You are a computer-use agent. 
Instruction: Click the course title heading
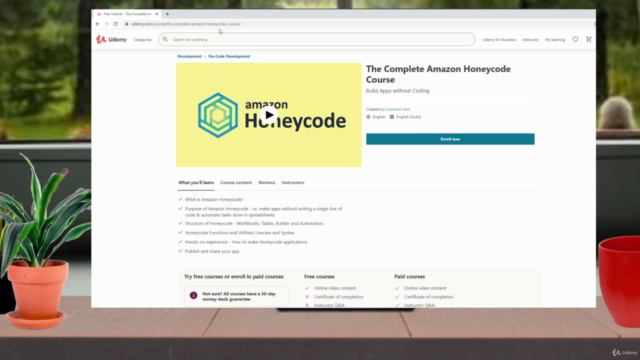tap(438, 74)
